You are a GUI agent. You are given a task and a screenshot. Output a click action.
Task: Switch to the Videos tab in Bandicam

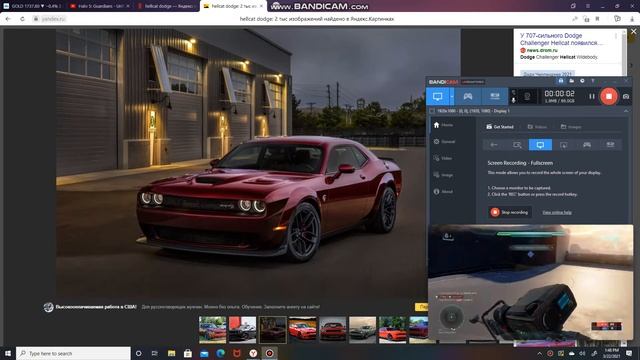pos(537,127)
